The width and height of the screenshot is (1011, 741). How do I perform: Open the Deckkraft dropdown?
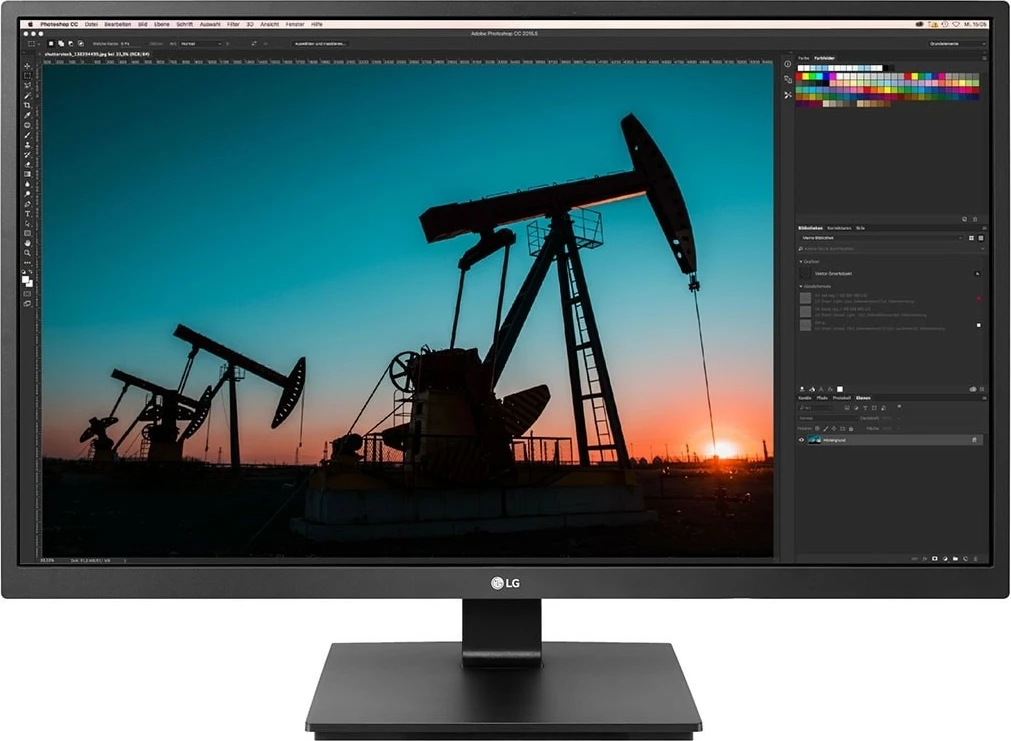click(x=898, y=418)
